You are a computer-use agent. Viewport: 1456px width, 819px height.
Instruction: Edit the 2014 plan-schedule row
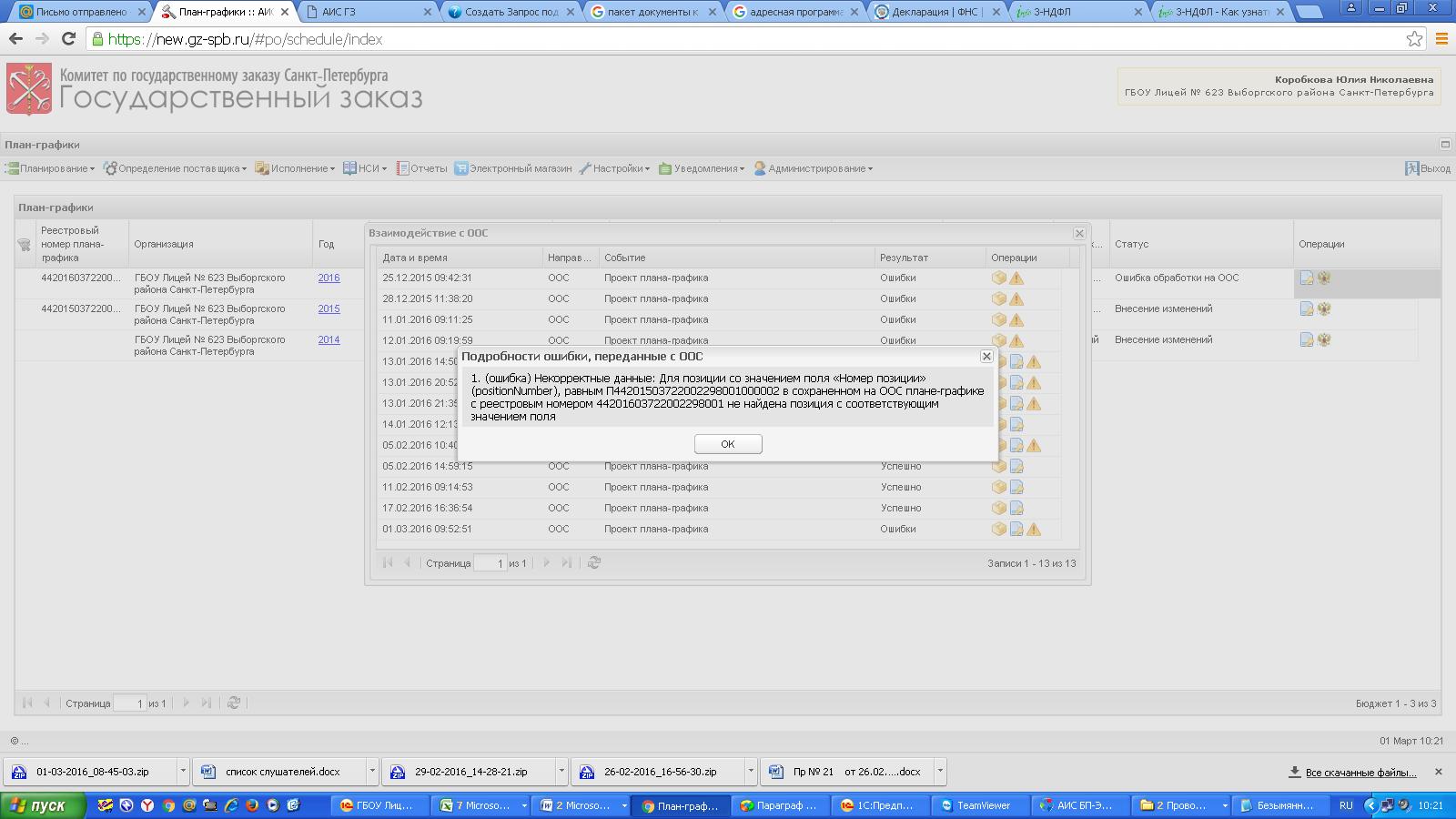pyautogui.click(x=1307, y=339)
